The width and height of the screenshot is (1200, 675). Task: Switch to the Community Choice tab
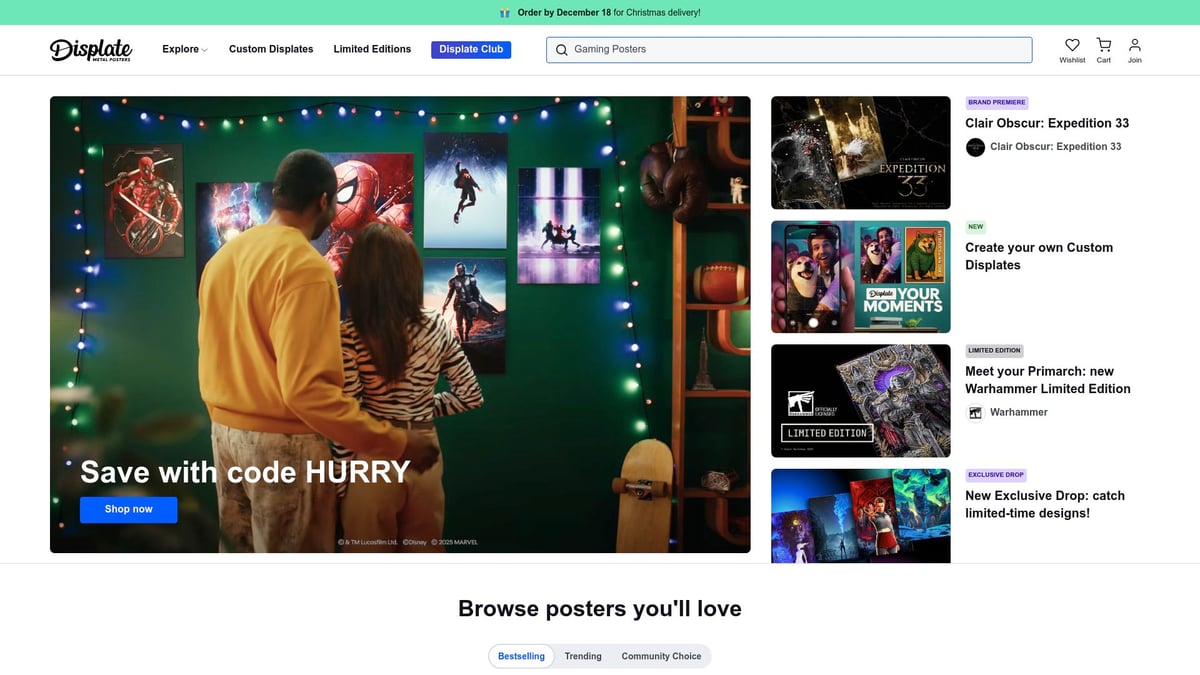[x=661, y=656]
